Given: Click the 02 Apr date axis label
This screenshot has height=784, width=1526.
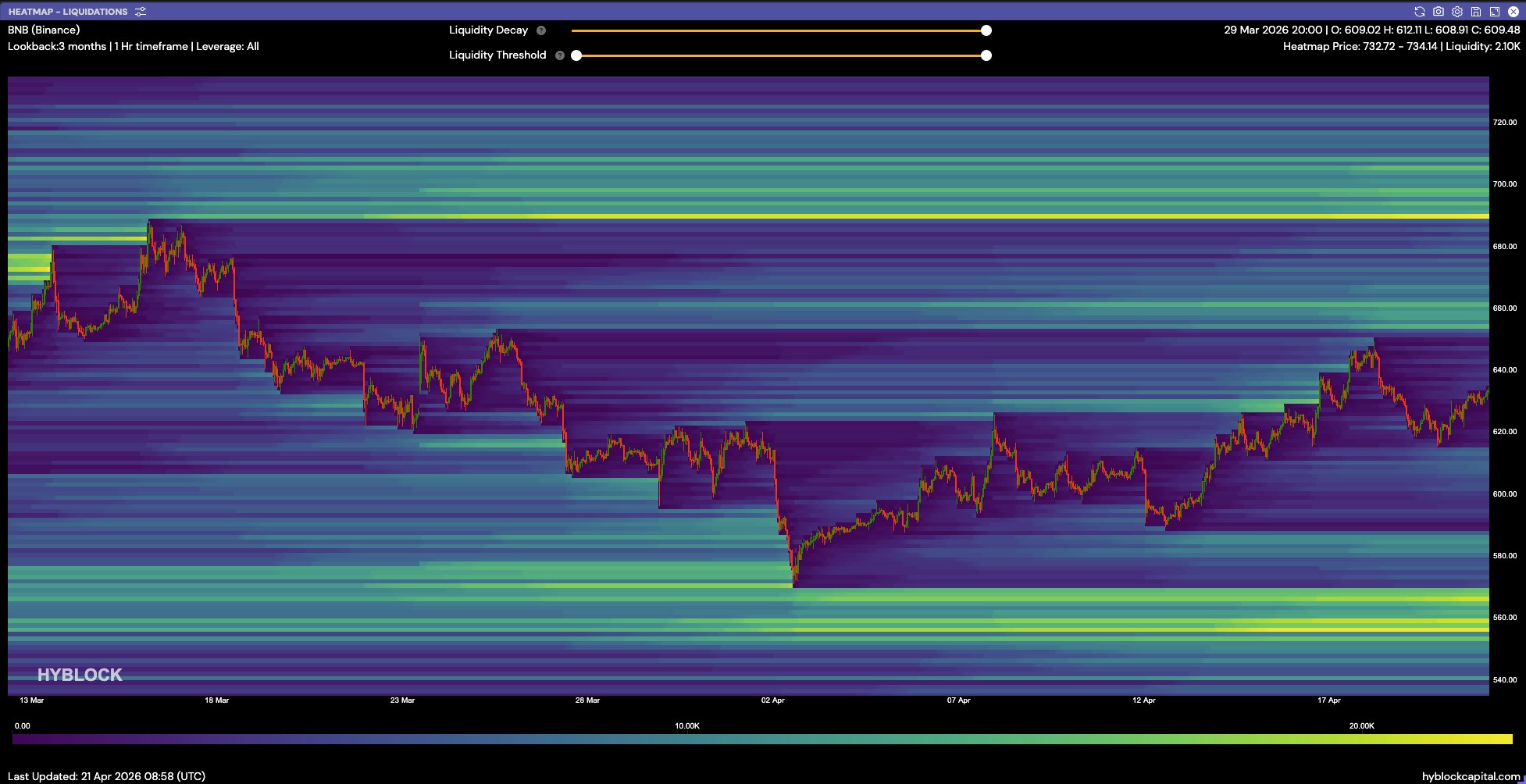Looking at the screenshot, I should click(x=772, y=700).
